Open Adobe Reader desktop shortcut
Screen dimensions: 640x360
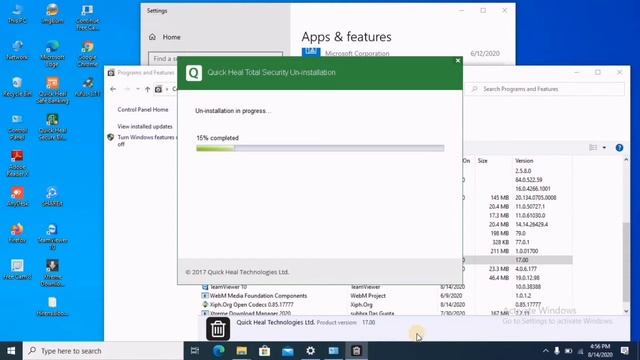(17, 163)
